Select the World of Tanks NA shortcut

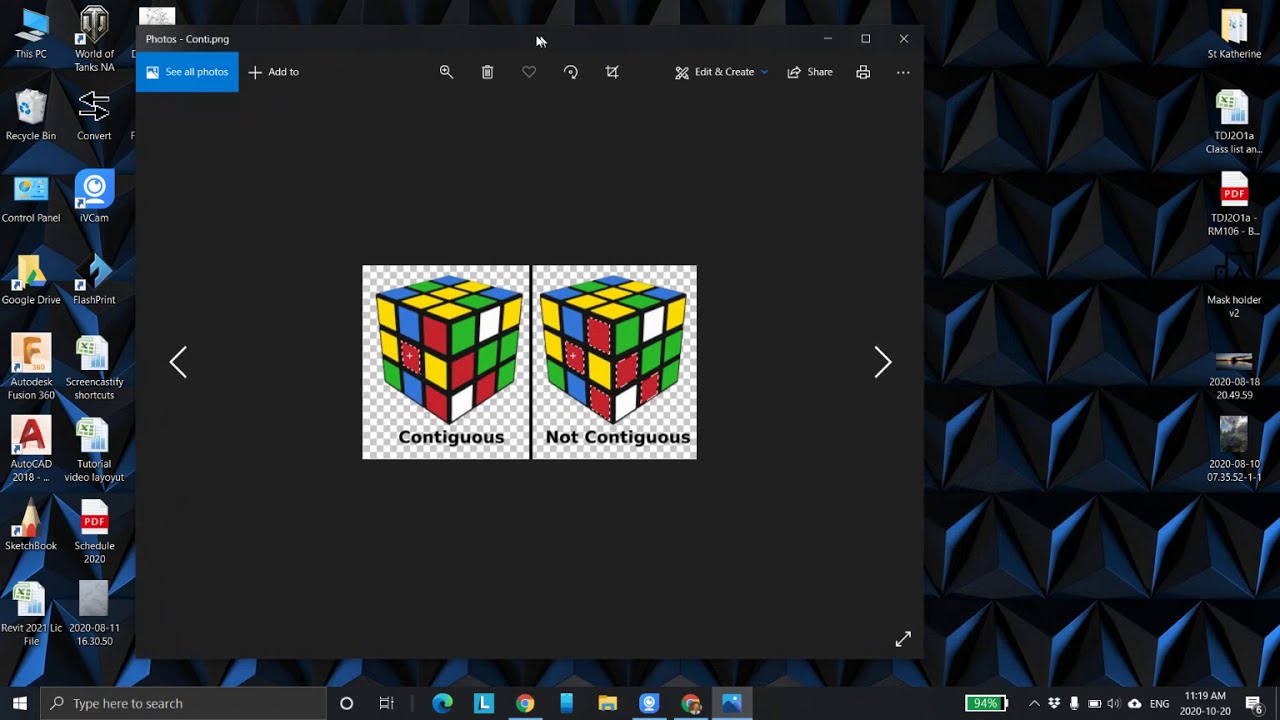point(94,40)
